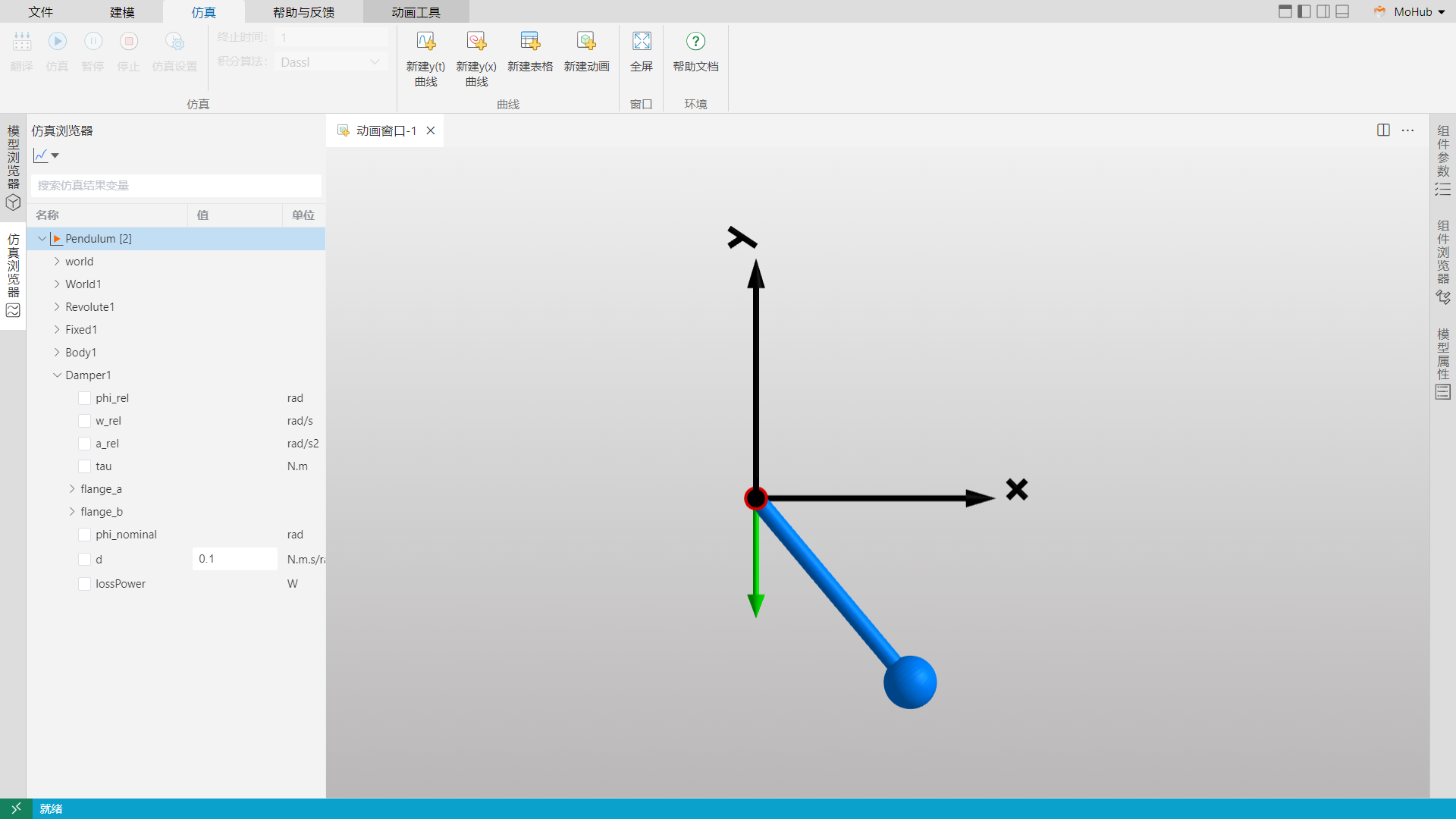Enter 全屏 fullscreen mode
The image size is (1456, 819).
point(642,42)
